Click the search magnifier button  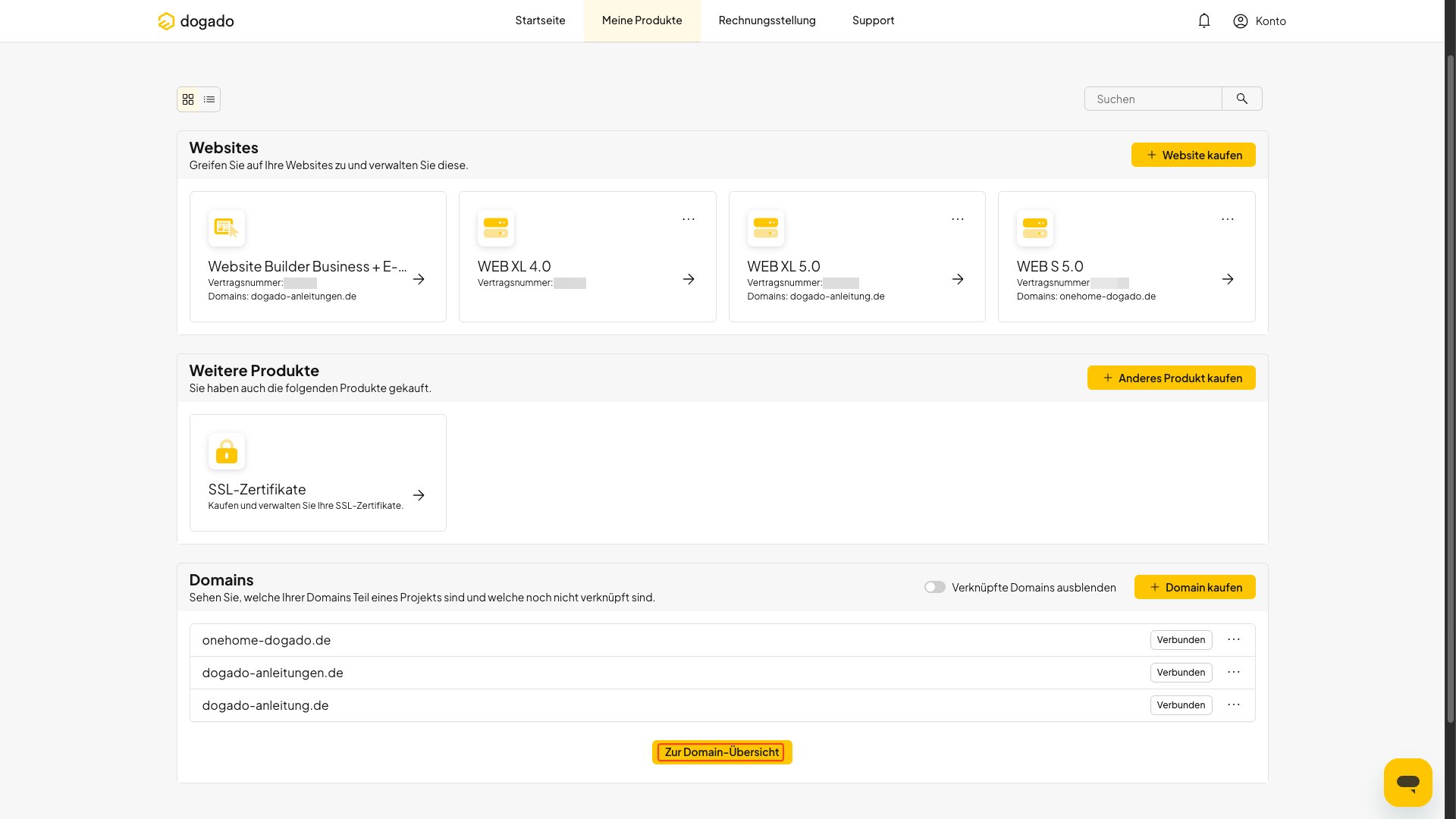(x=1242, y=99)
